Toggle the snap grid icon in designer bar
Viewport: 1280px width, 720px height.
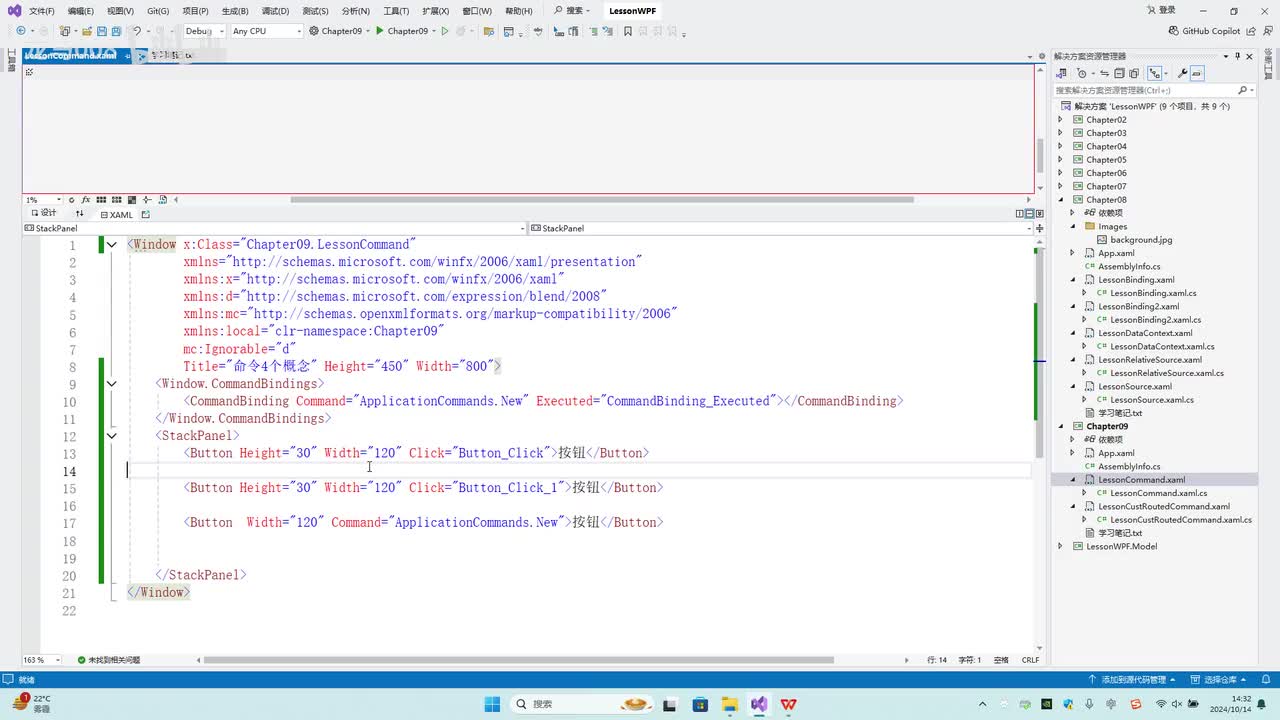click(x=102, y=200)
